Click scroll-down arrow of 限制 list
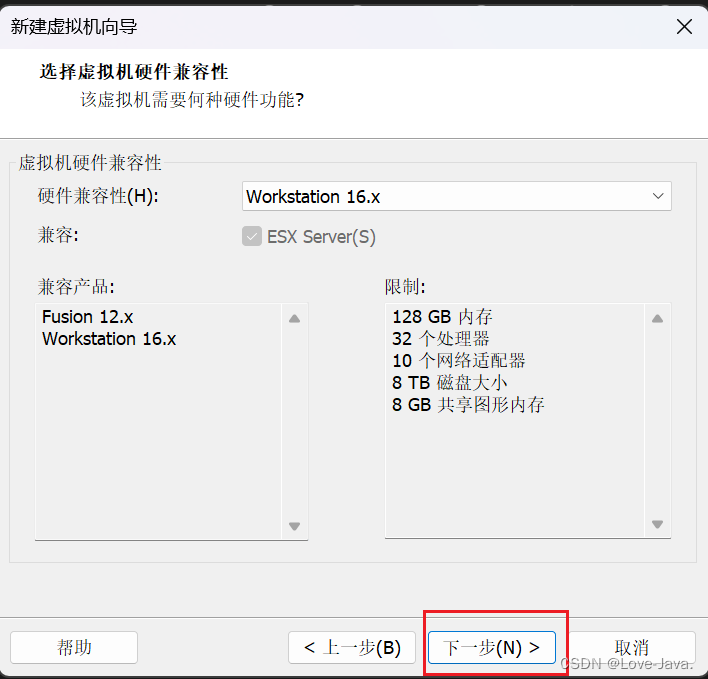Viewport: 708px width, 679px height. (x=657, y=525)
